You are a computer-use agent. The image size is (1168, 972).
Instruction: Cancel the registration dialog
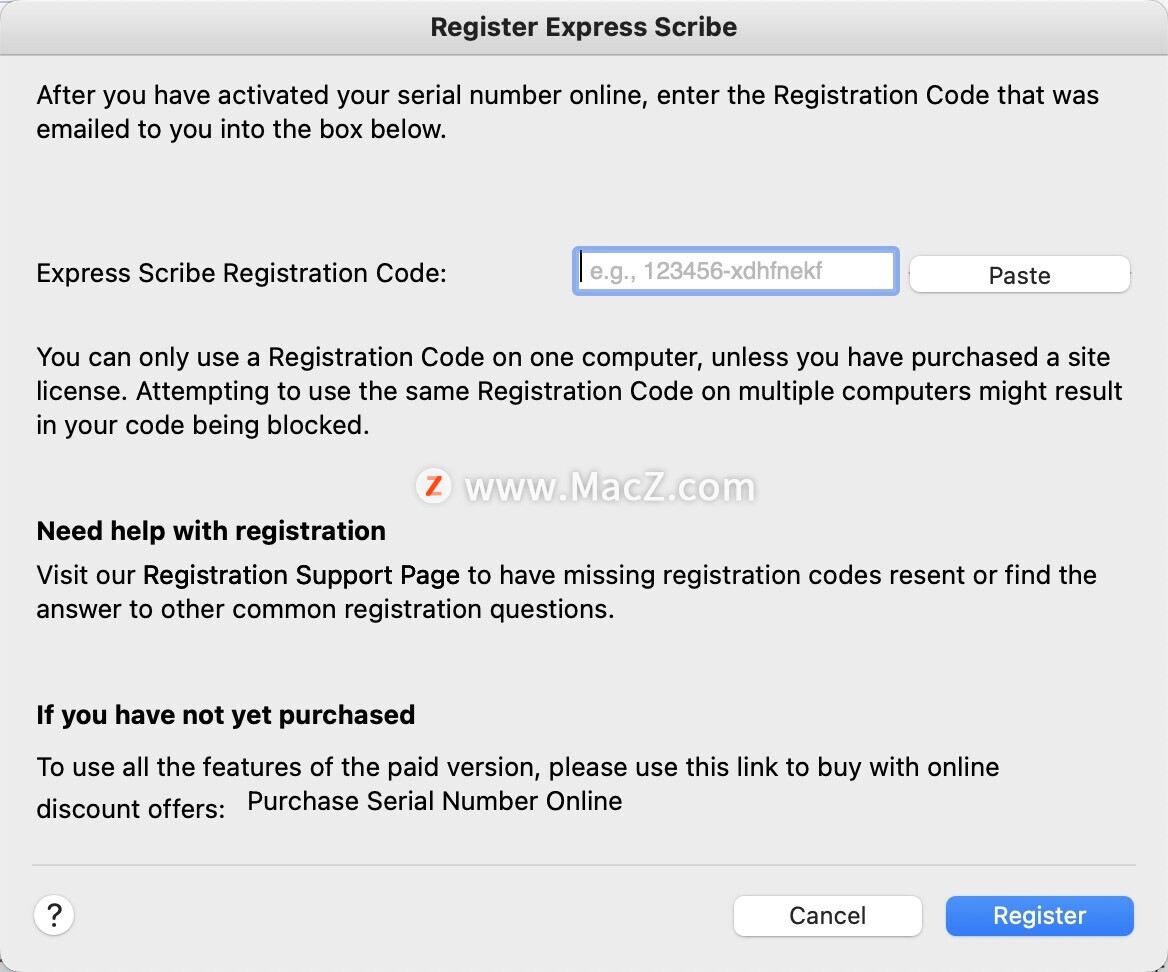(827, 915)
